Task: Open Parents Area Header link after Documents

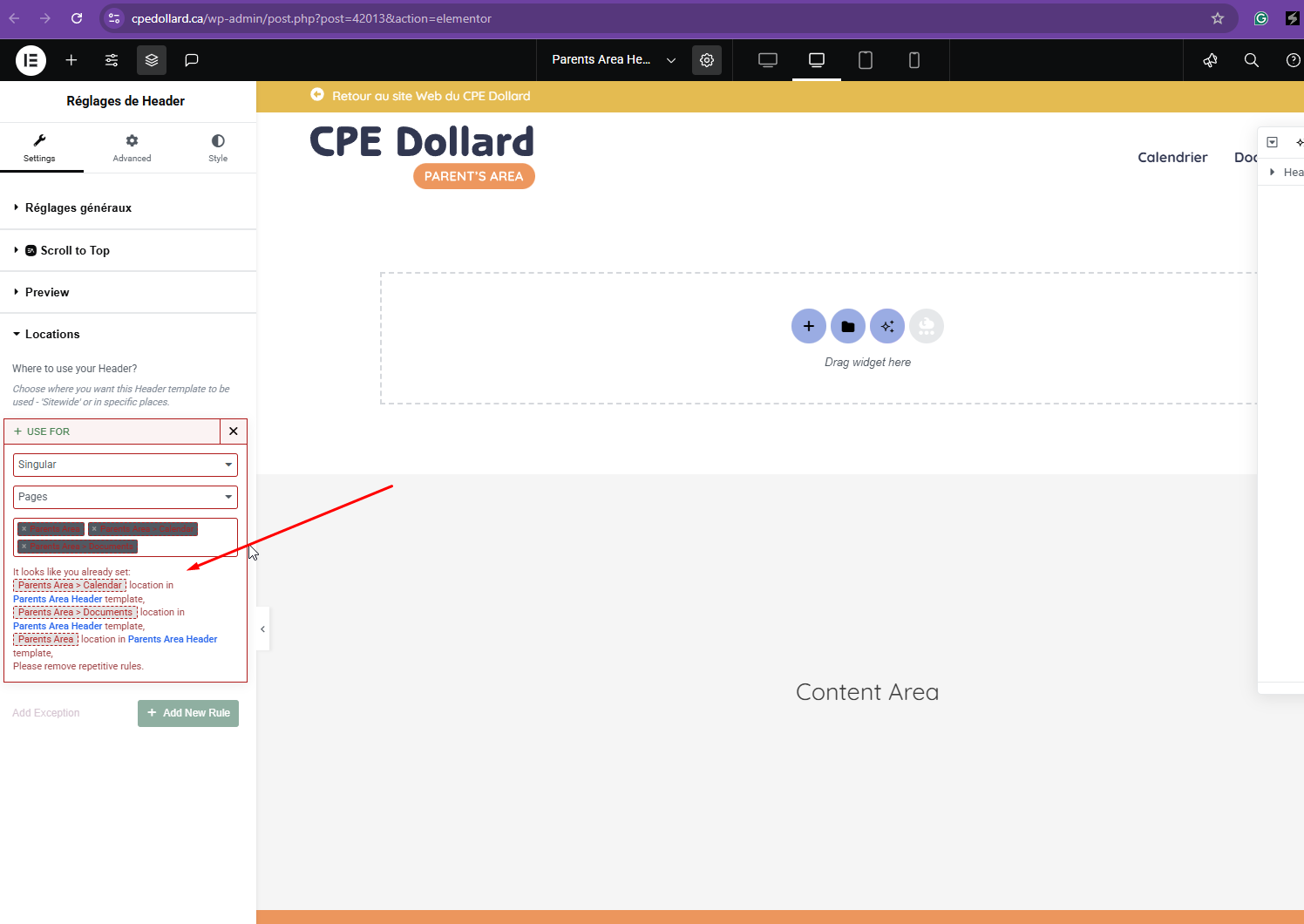Action: [x=58, y=626]
